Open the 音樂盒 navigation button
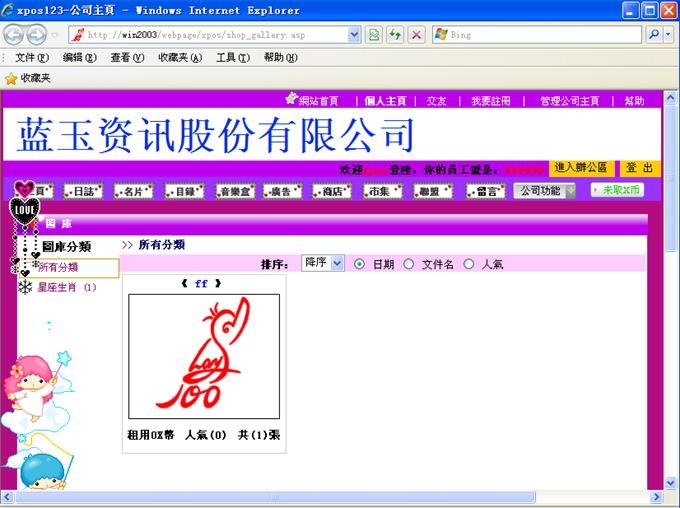 [237, 191]
